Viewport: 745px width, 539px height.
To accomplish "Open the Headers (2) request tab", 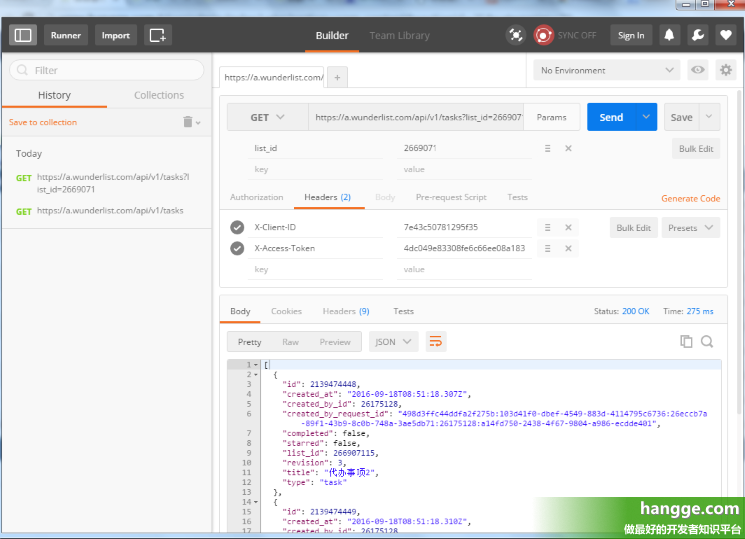I will point(327,197).
